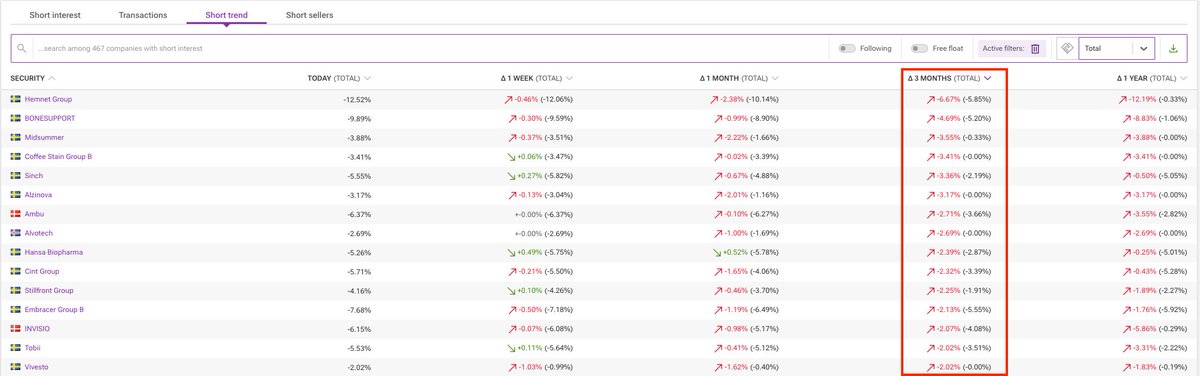Image resolution: width=1200 pixels, height=376 pixels.
Task: Select the Short trend tab
Action: [x=226, y=16]
